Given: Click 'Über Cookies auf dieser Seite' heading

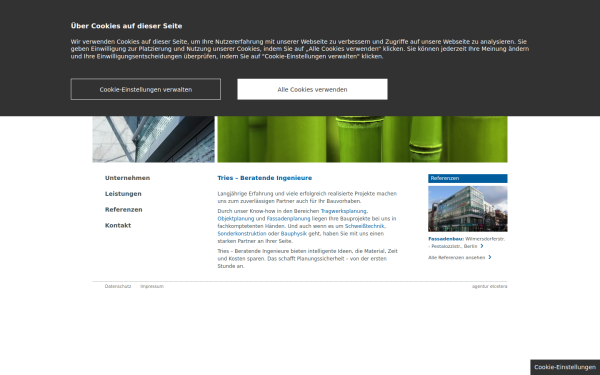Looking at the screenshot, I should pos(126,26).
